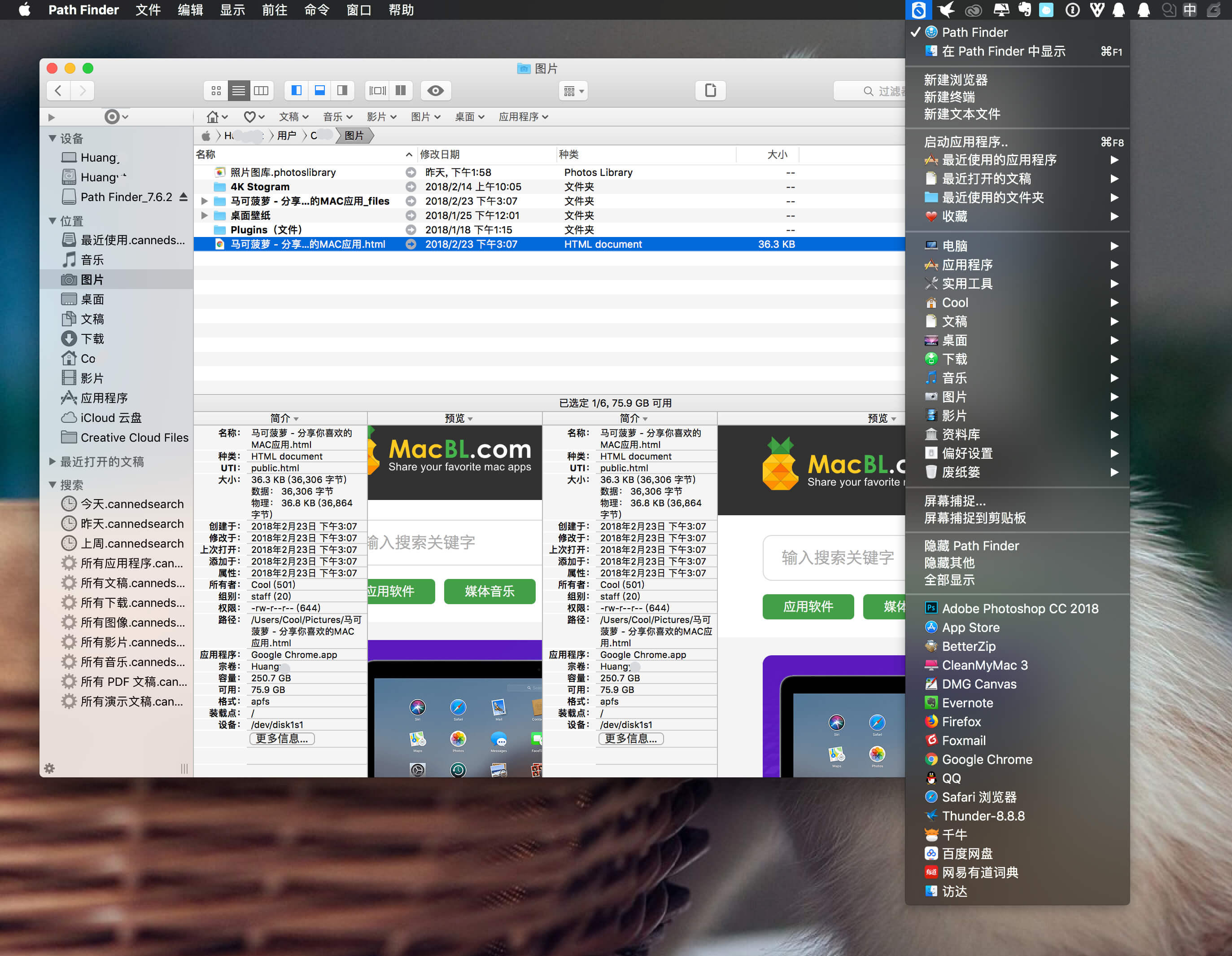Go forward with the right arrow button
This screenshot has height=956, width=1232.
click(83, 90)
